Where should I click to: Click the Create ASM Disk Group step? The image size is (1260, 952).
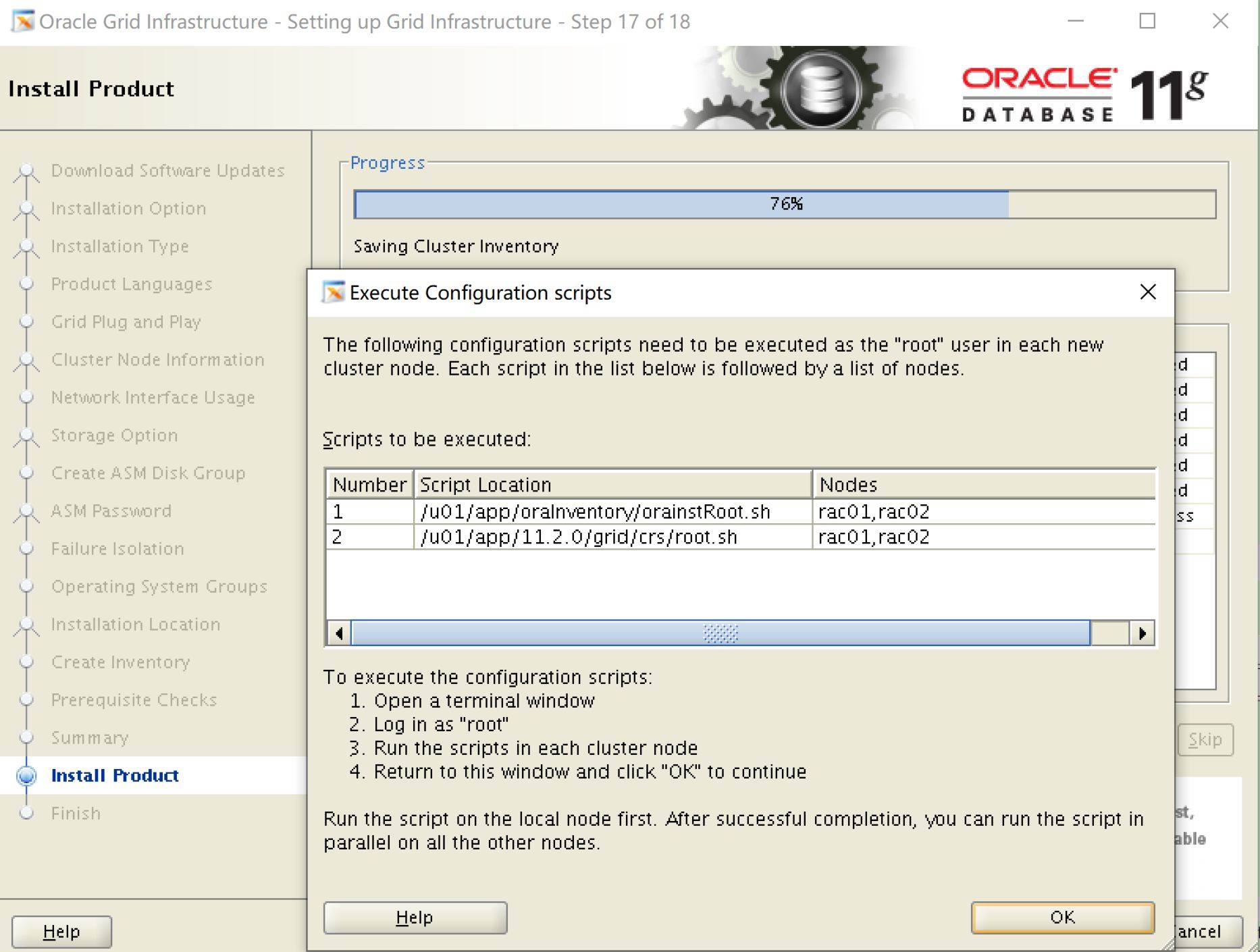click(148, 473)
